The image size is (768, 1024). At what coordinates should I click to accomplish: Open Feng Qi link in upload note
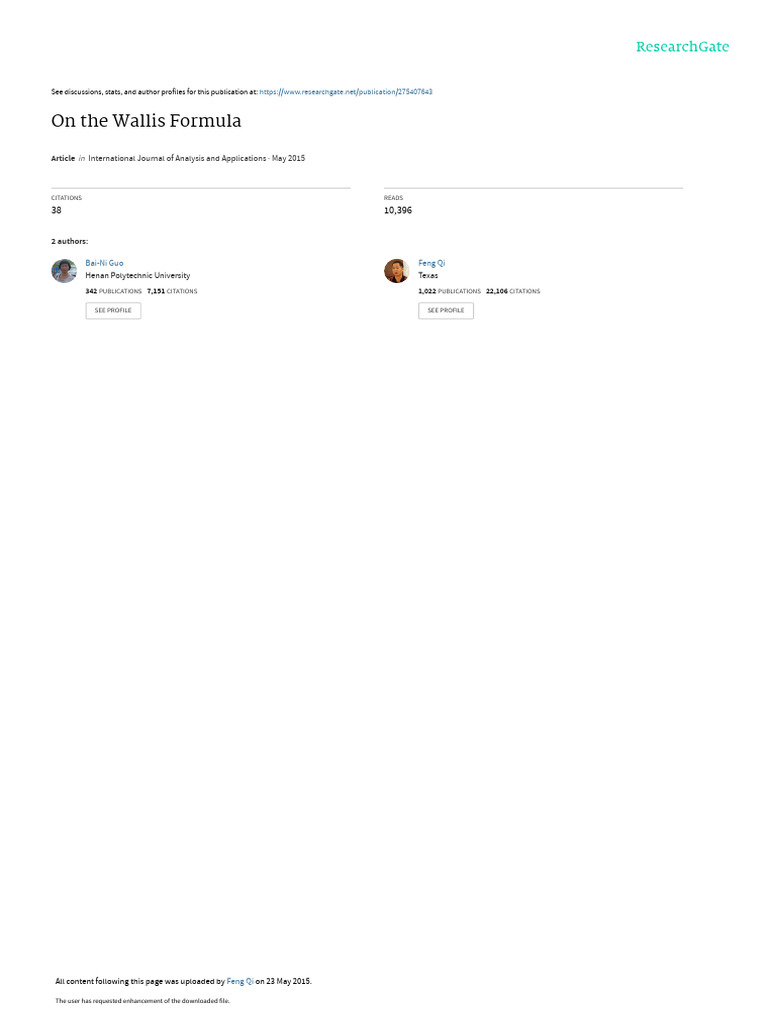tap(240, 981)
